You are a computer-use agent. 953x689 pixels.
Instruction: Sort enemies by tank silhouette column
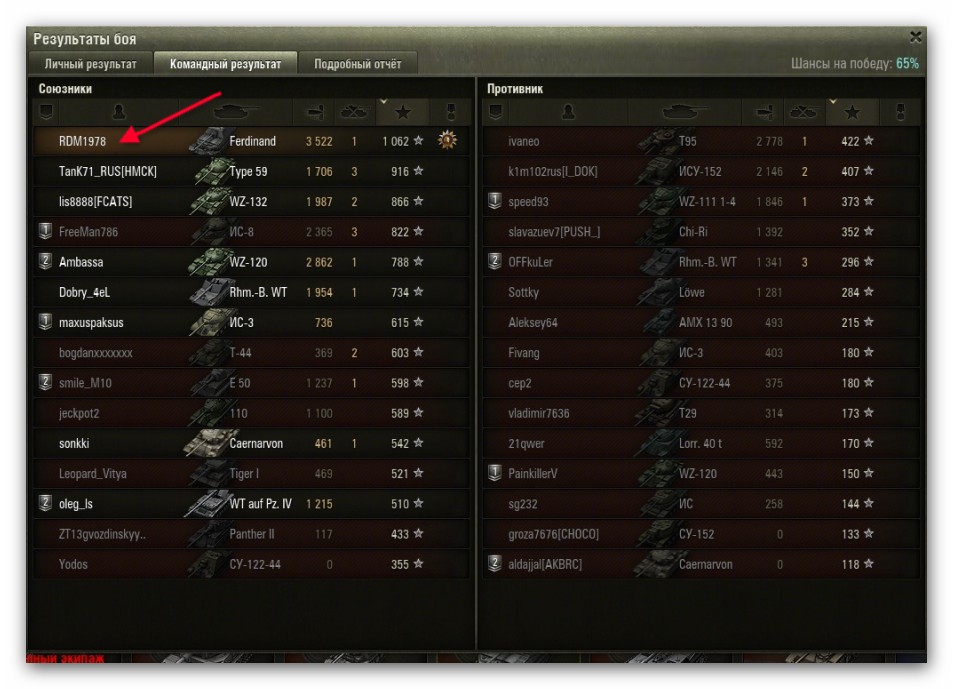(x=685, y=112)
